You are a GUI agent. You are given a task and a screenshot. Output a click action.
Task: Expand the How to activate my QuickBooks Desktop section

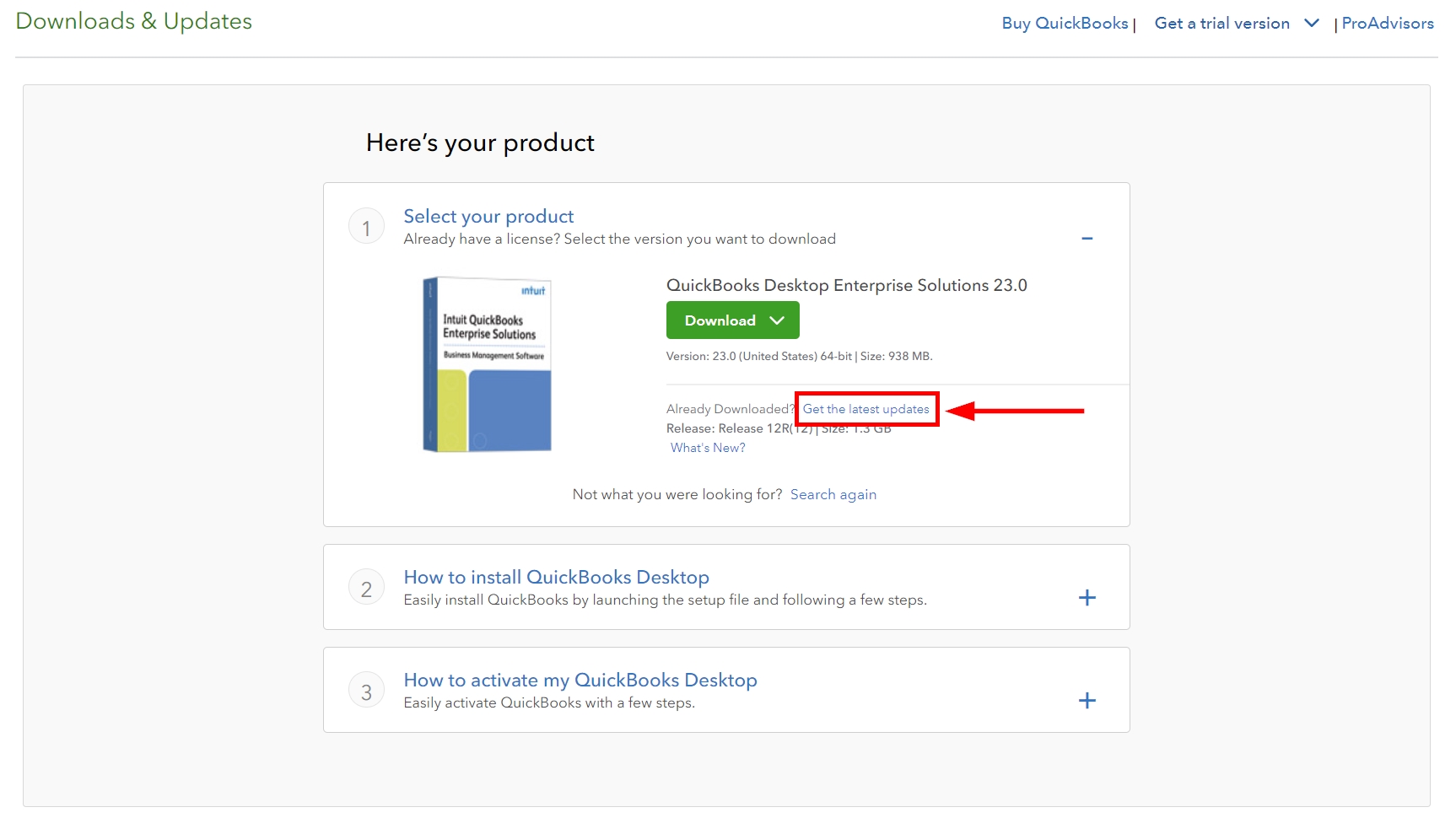tap(1087, 700)
